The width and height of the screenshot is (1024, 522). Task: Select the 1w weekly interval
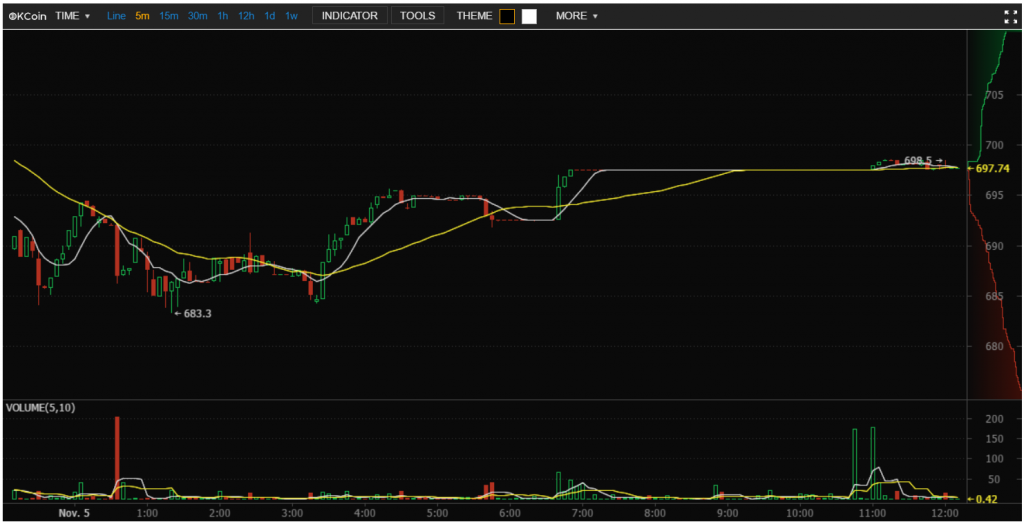pos(291,16)
